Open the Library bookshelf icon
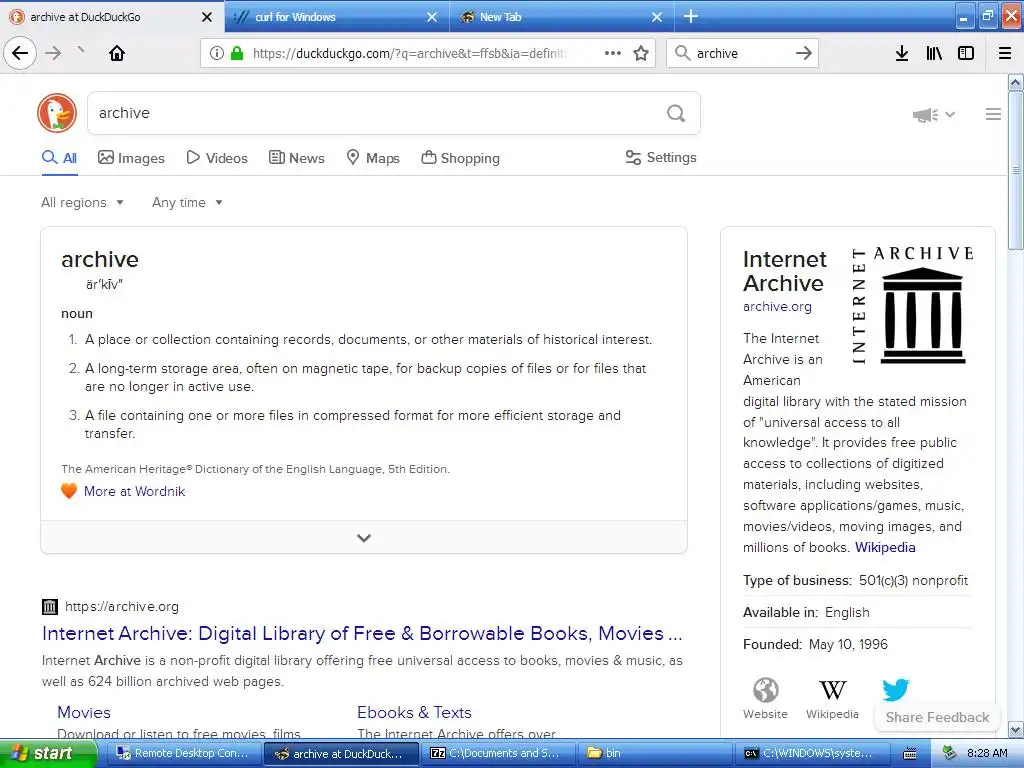Image resolution: width=1024 pixels, height=768 pixels. pyautogui.click(x=934, y=54)
